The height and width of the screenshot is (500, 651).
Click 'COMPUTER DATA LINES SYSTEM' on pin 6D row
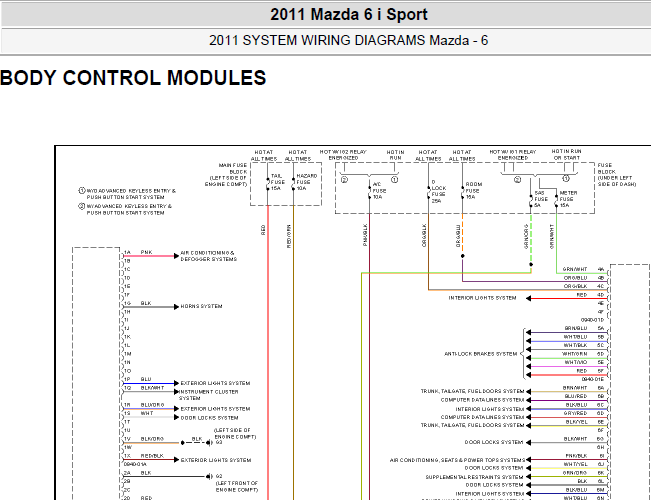pyautogui.click(x=482, y=417)
